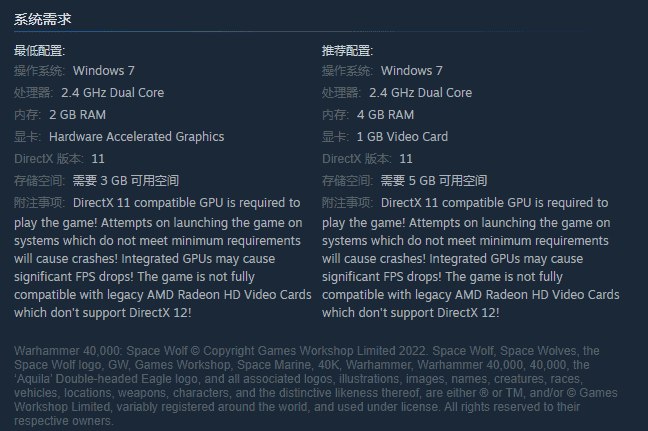Click minimum processor 2.4 GHz Dual Core
This screenshot has height=431, width=648.
click(x=112, y=93)
